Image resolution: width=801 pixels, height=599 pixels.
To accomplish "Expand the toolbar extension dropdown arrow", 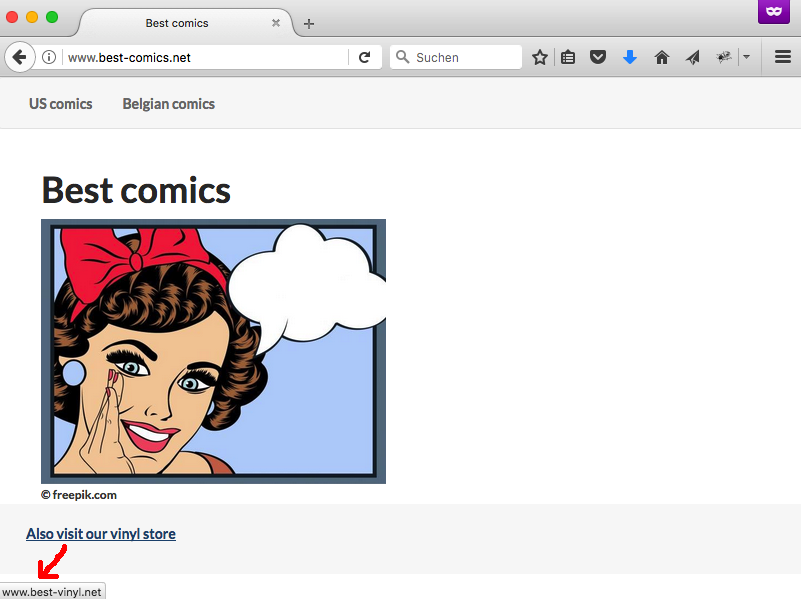I will point(746,57).
